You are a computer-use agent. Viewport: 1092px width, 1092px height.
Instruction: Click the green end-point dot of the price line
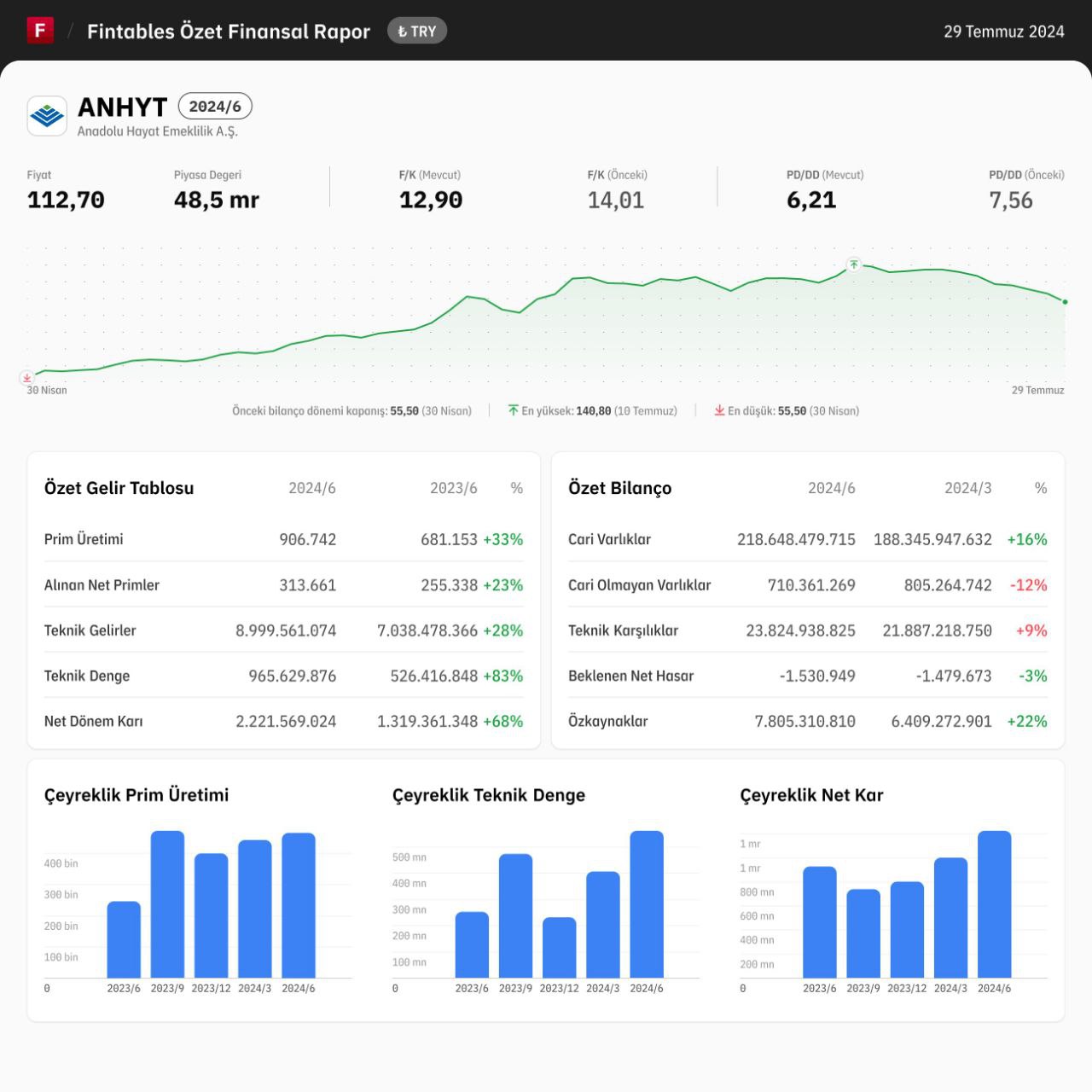pyautogui.click(x=1065, y=301)
